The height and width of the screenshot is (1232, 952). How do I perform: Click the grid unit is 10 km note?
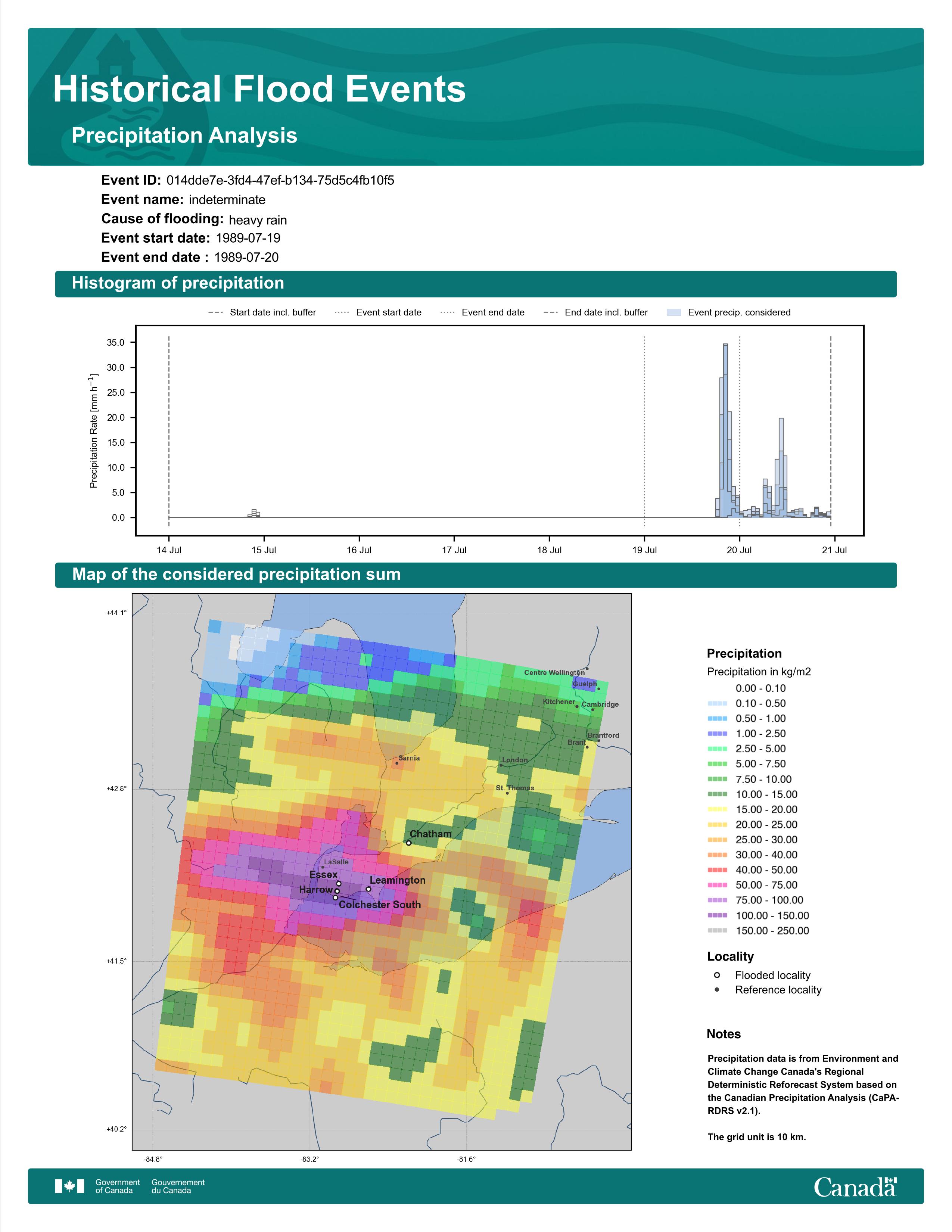click(757, 1137)
